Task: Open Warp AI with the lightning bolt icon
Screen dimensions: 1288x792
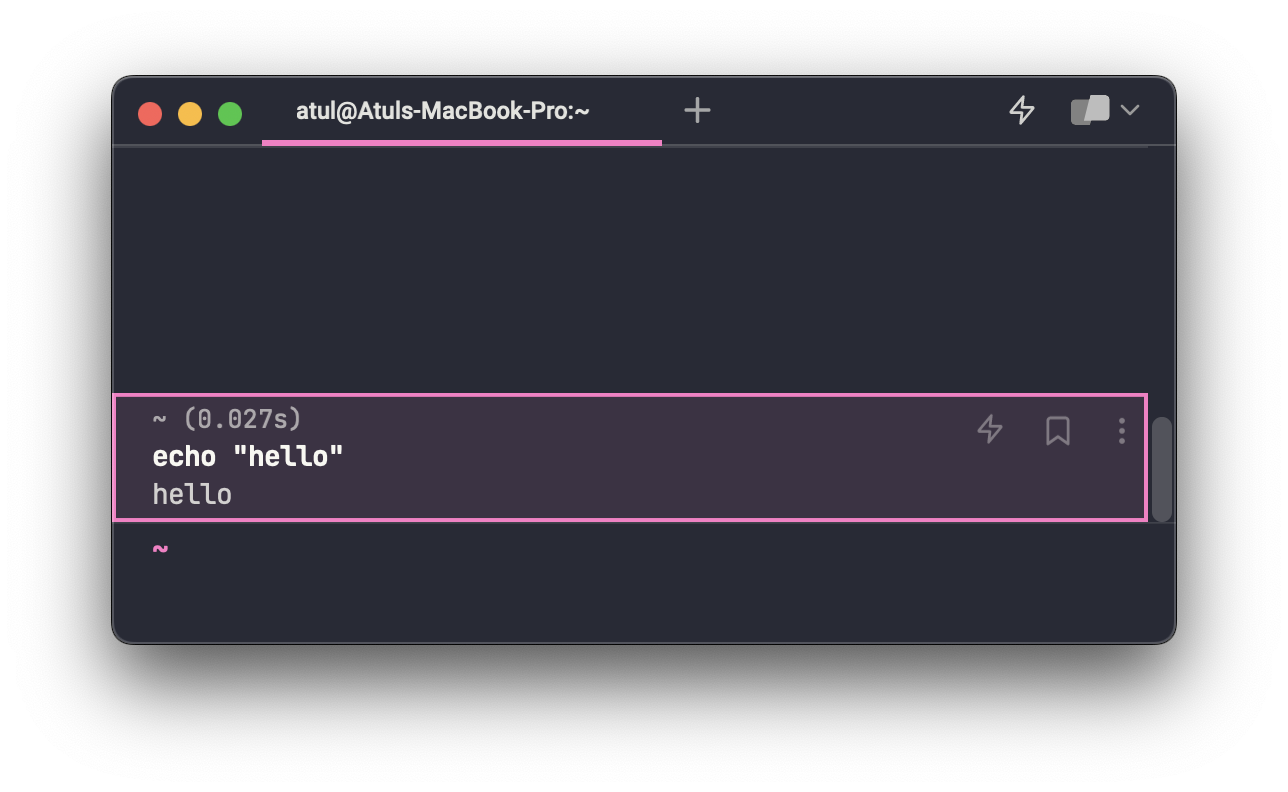Action: [x=1022, y=111]
